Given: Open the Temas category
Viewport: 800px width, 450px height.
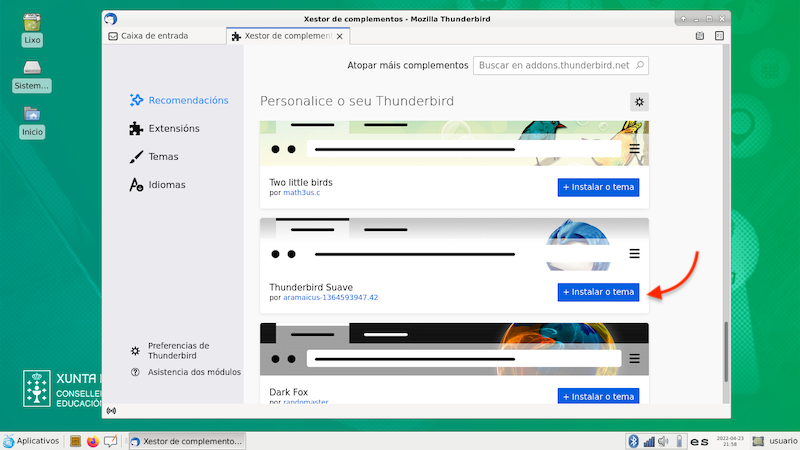Looking at the screenshot, I should click(154, 157).
